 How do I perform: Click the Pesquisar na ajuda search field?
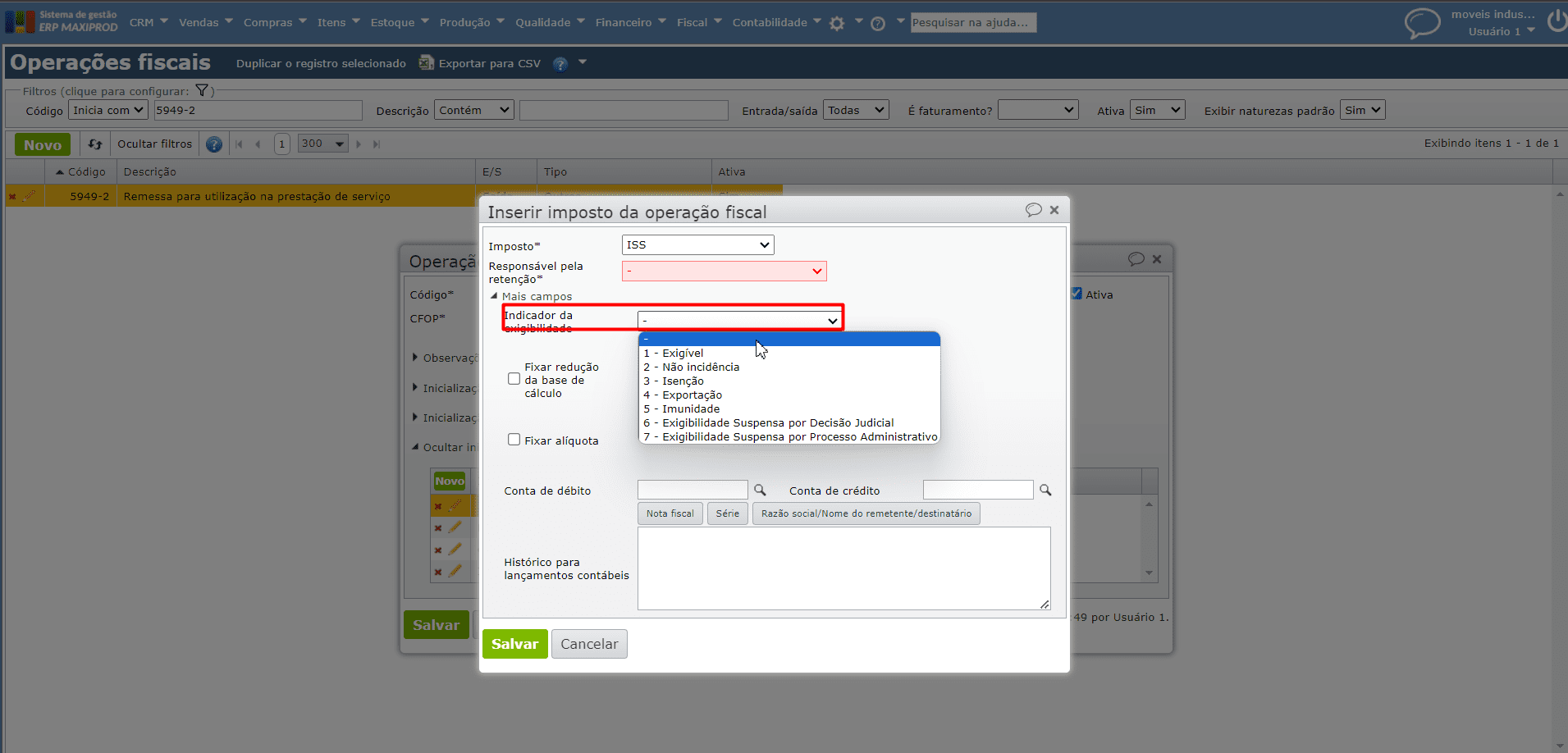[973, 23]
